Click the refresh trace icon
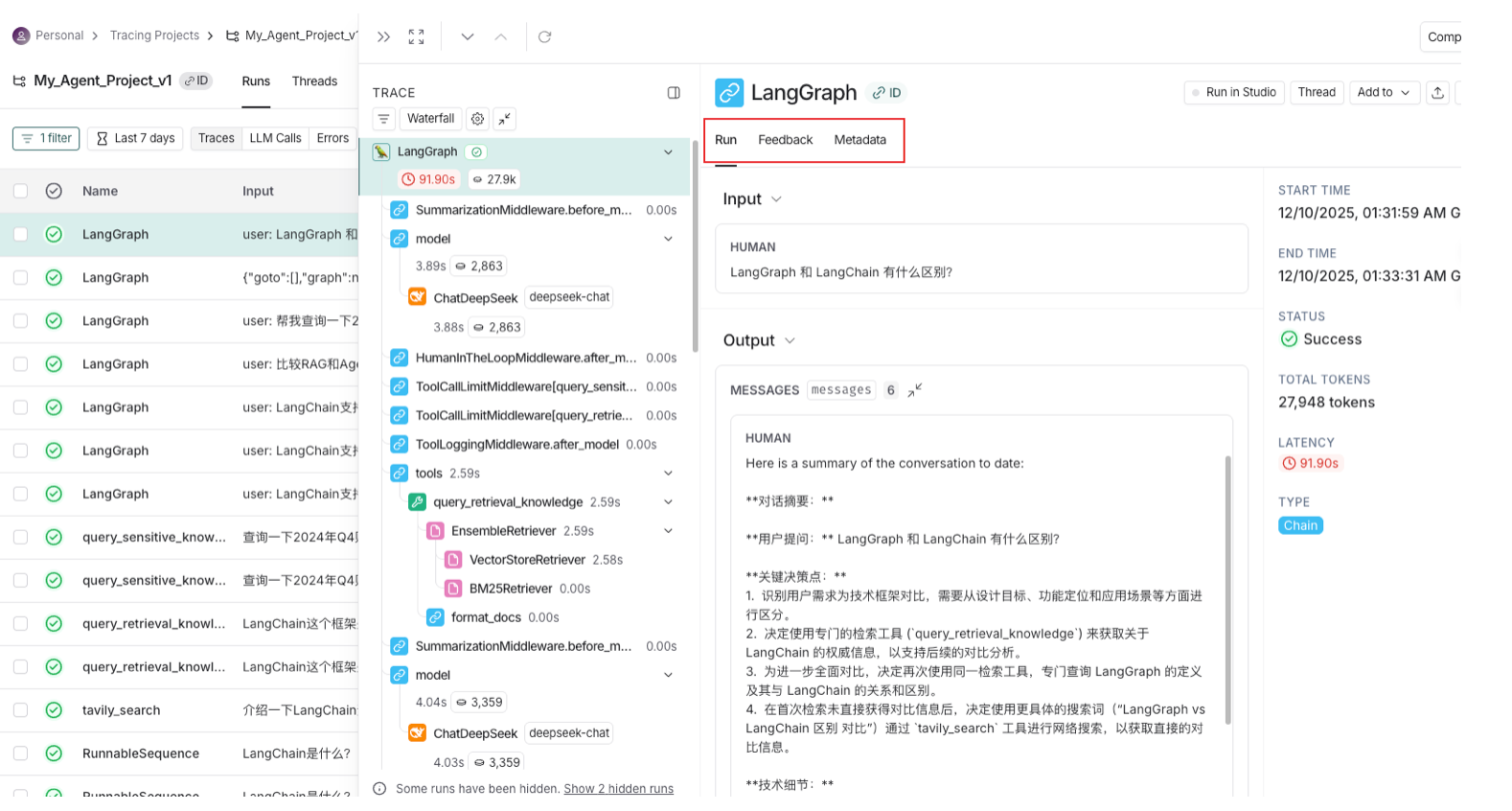This screenshot has width=1512, height=811. click(544, 36)
